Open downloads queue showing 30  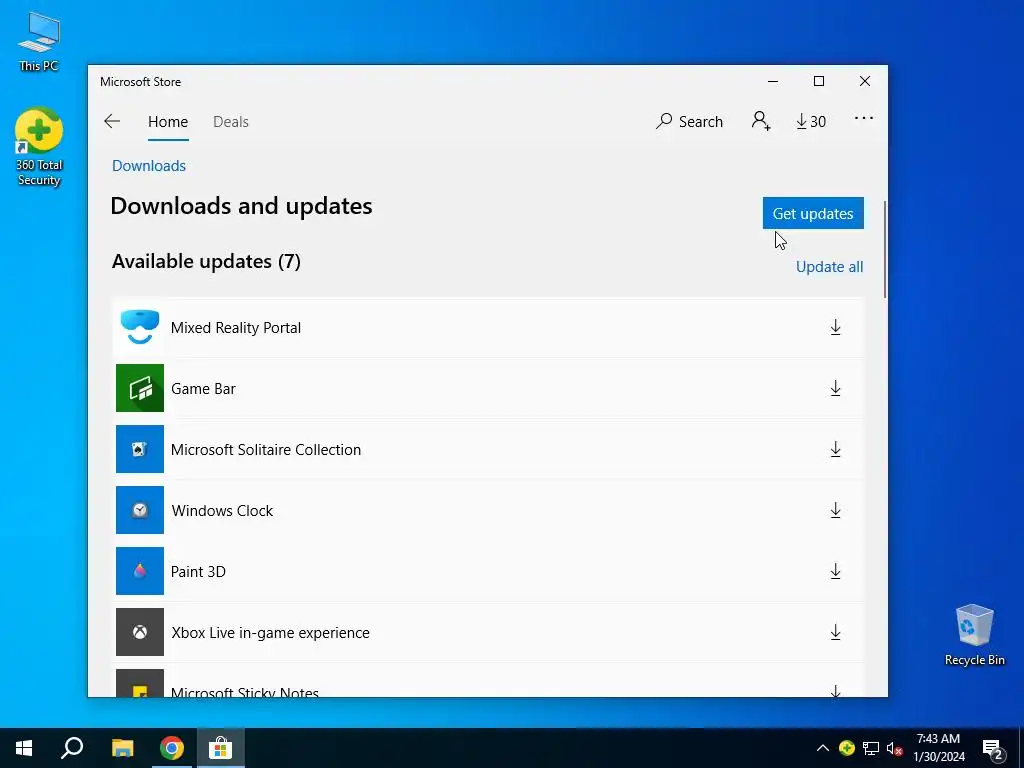(811, 121)
